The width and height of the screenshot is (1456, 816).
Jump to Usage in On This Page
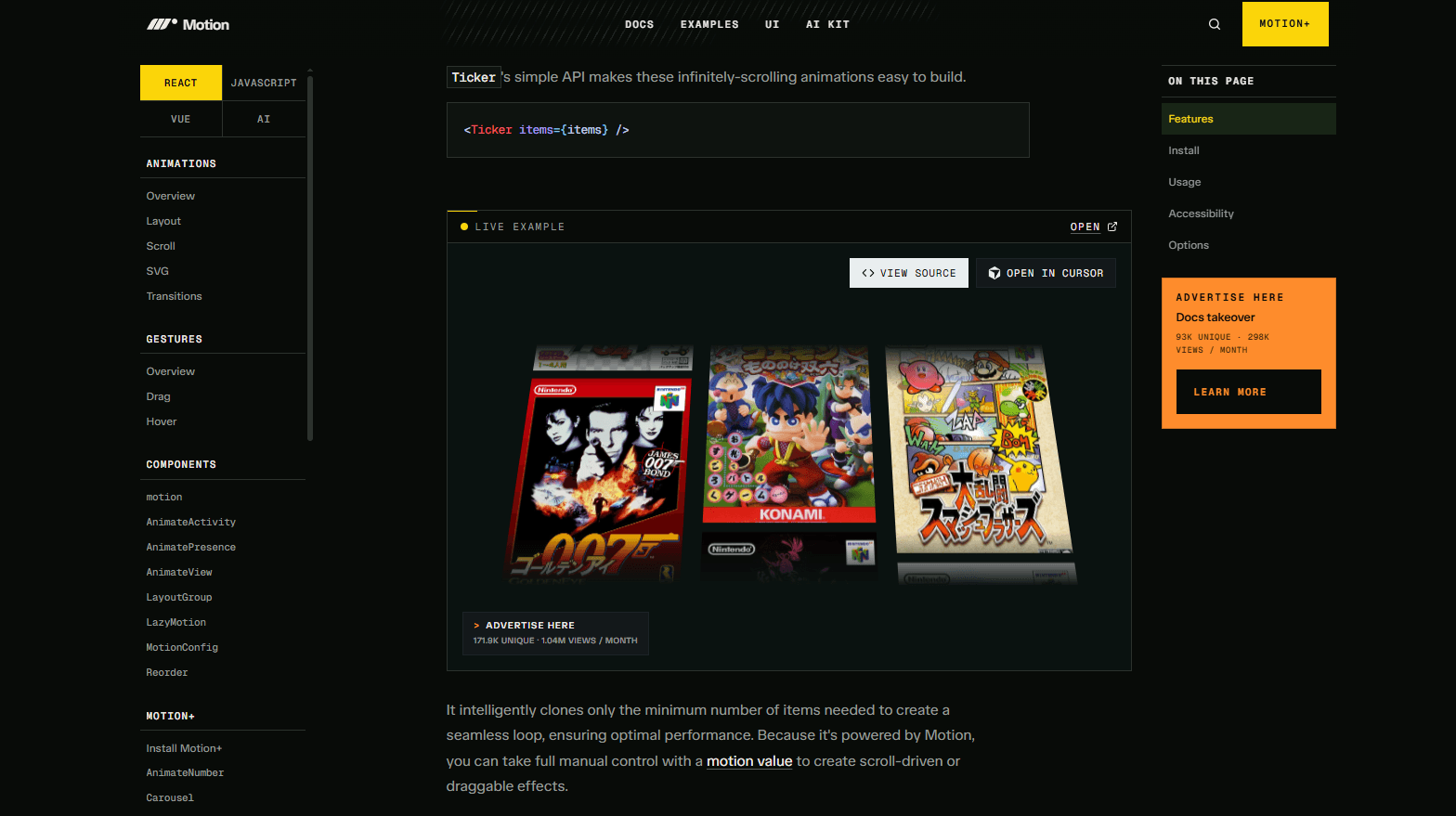(1185, 182)
